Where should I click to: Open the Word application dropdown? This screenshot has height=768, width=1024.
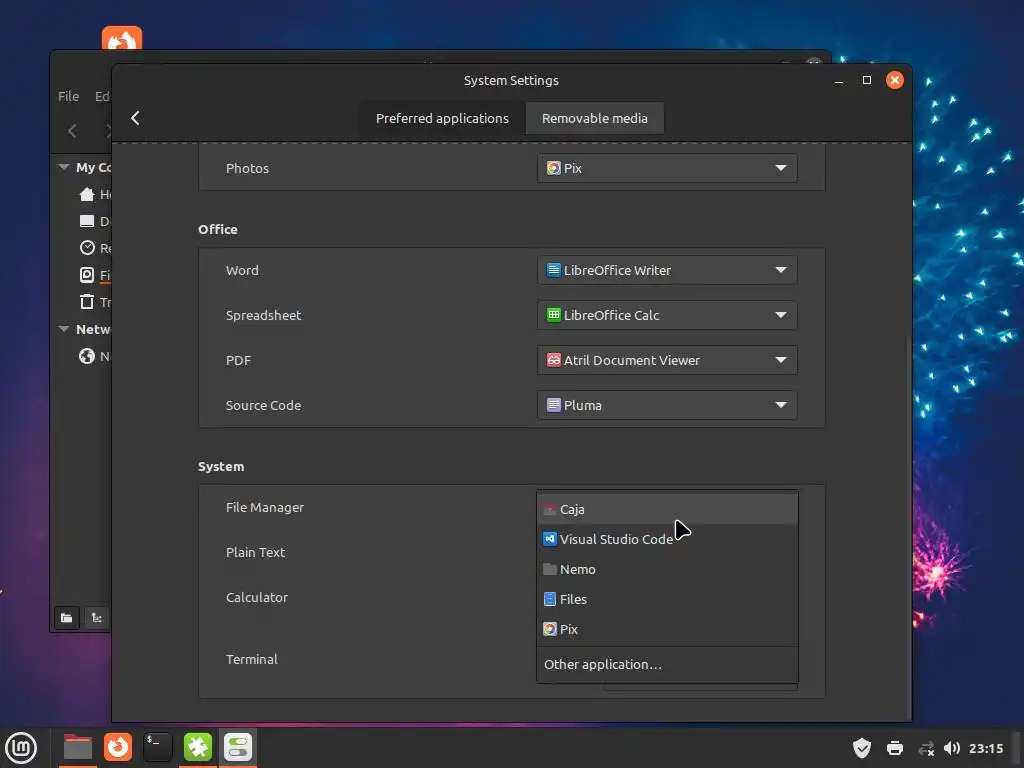click(667, 270)
